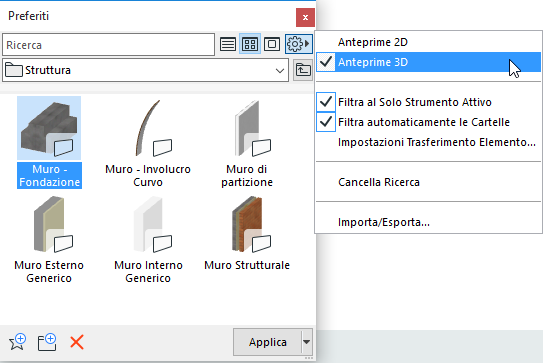Choose Anteprime 2D menu option
Screen dimensions: 543x363
click(x=428, y=42)
